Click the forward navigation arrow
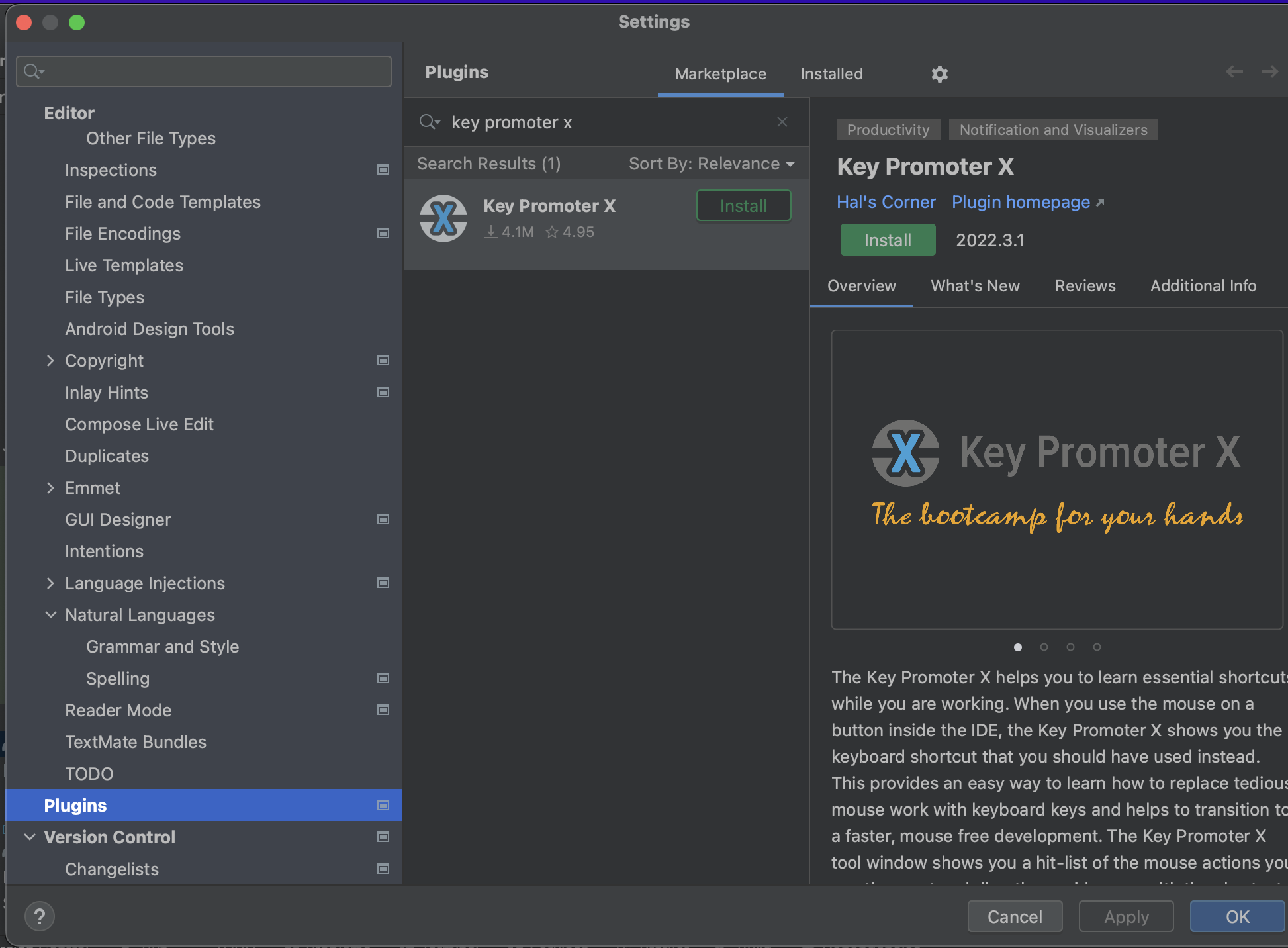Image resolution: width=1288 pixels, height=948 pixels. (1269, 71)
